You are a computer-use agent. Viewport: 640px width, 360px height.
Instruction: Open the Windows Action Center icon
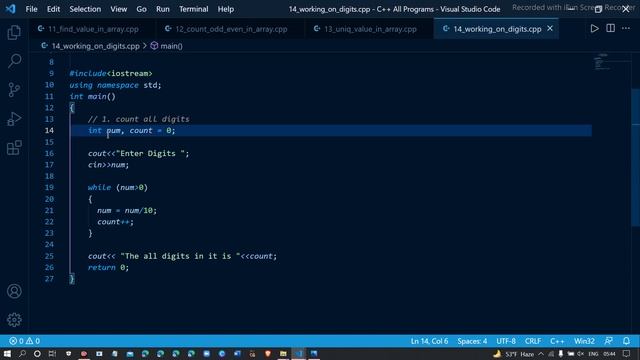tap(627, 354)
